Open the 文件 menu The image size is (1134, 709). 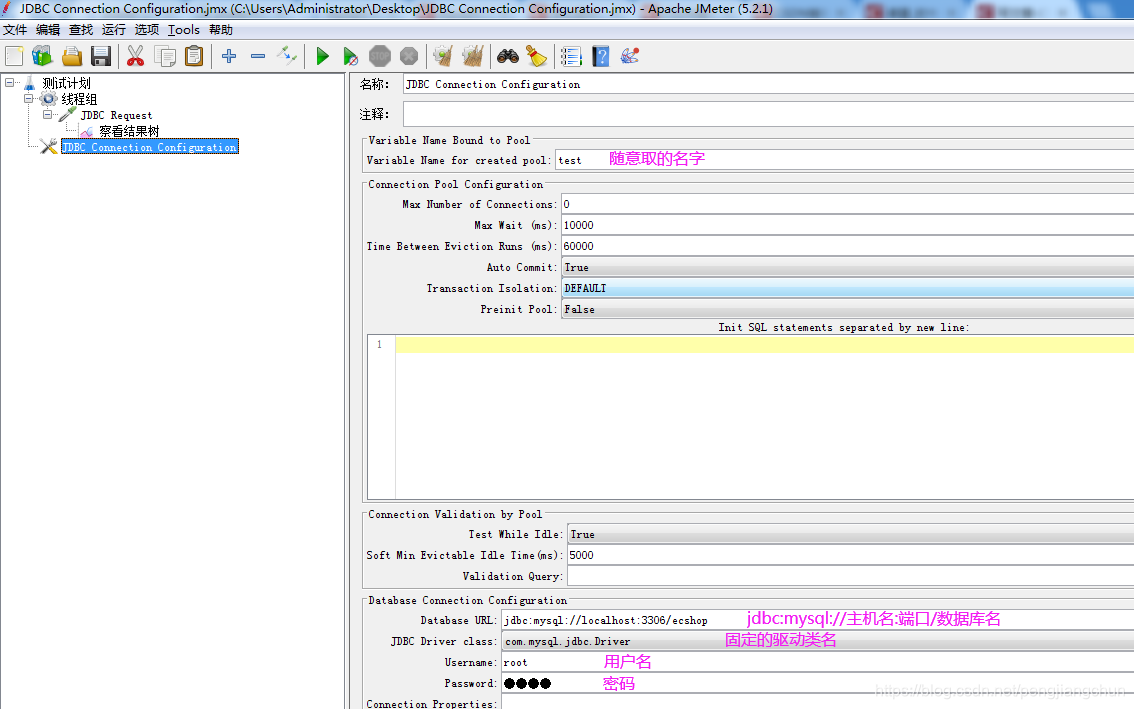point(15,30)
